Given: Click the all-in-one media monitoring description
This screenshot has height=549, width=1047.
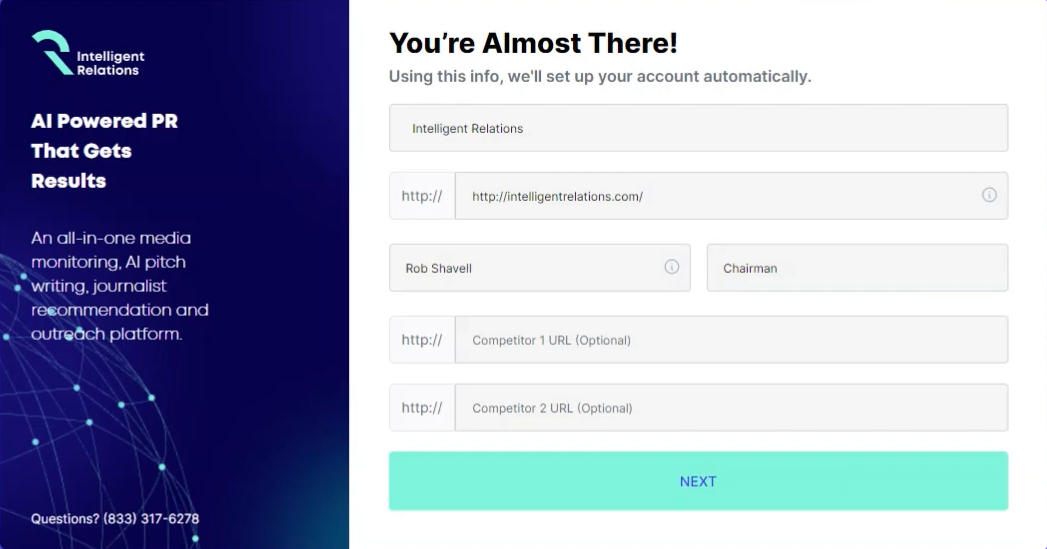Looking at the screenshot, I should [120, 286].
